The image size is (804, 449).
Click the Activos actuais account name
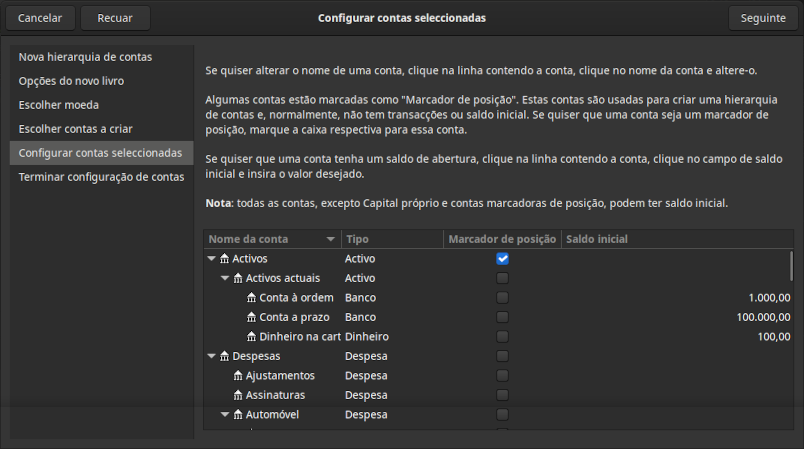tap(283, 278)
